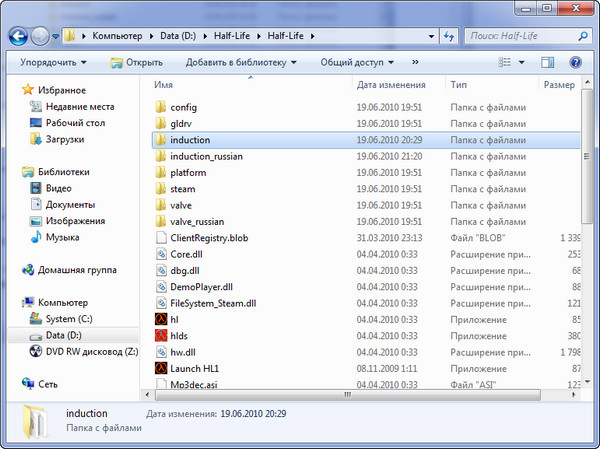The height and width of the screenshot is (449, 600).
Task: Expand arrow after Data (D:) breadcrumb
Action: tap(205, 36)
